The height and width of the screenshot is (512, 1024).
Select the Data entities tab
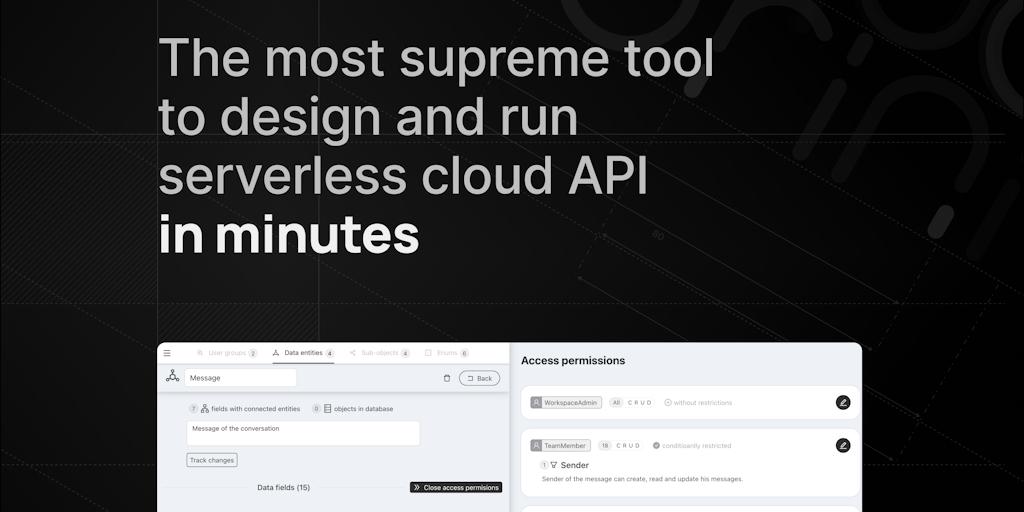303,353
